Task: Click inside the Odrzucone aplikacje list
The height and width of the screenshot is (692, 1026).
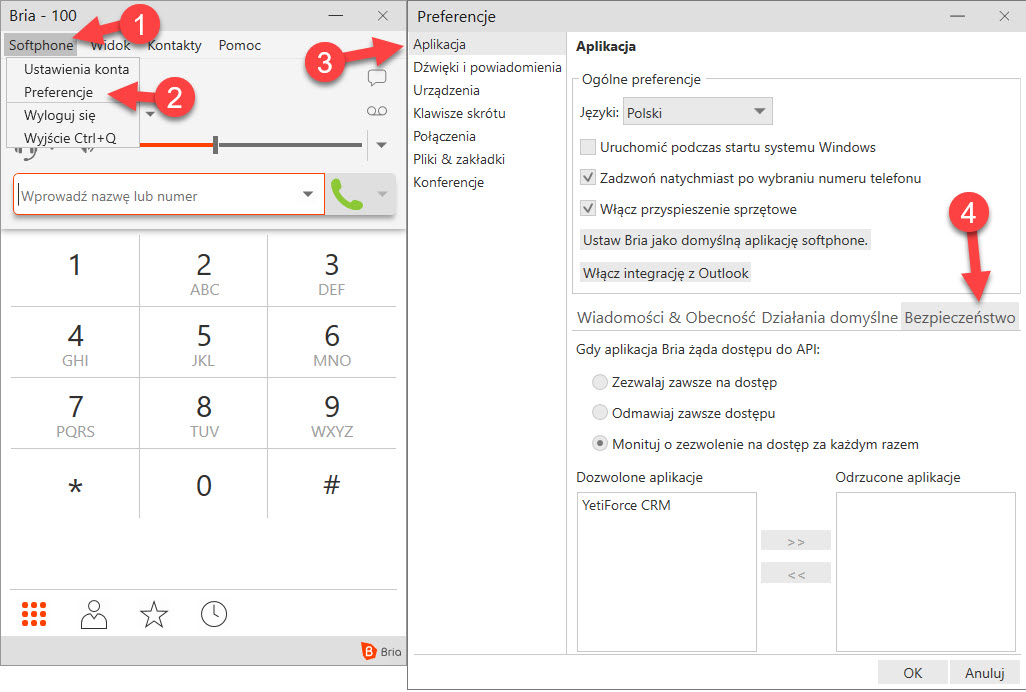Action: (925, 572)
